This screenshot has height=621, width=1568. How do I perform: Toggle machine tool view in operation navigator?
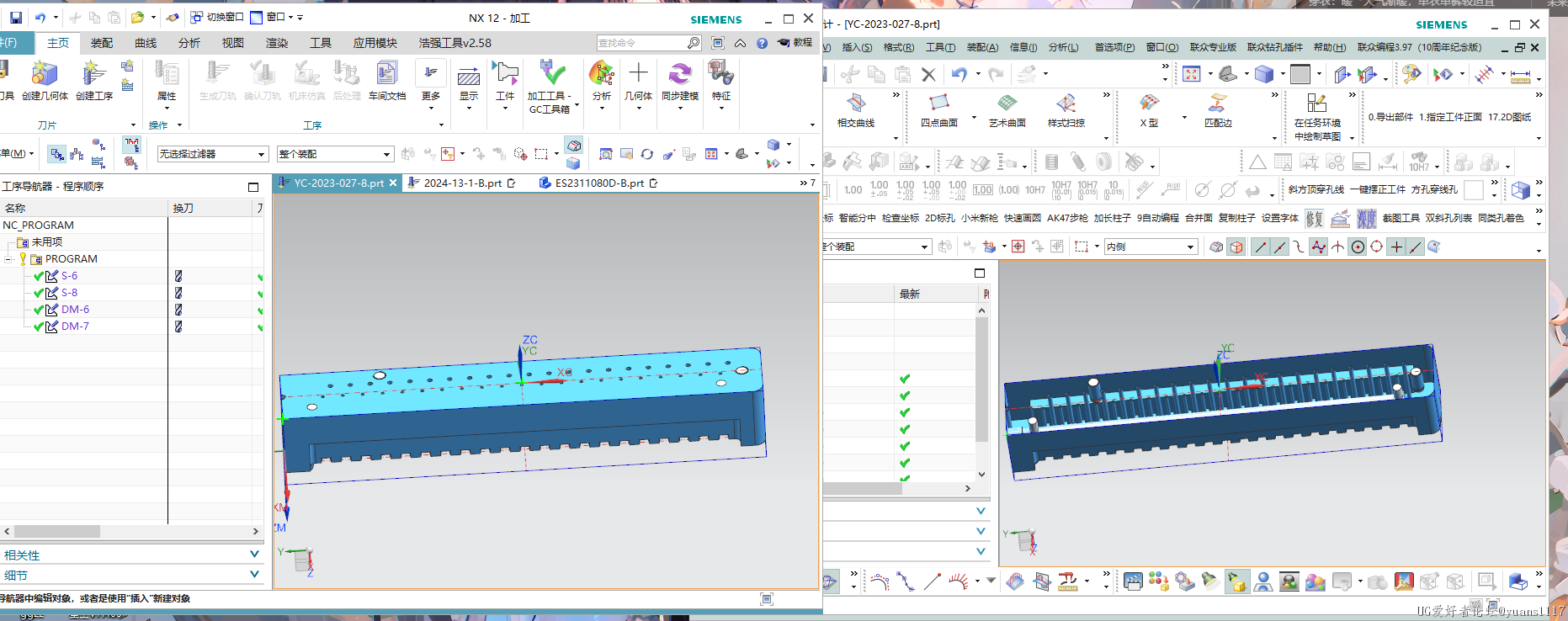click(77, 154)
